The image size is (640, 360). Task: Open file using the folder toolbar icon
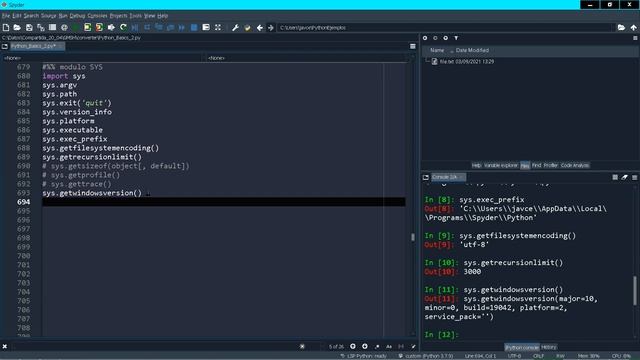coord(17,27)
